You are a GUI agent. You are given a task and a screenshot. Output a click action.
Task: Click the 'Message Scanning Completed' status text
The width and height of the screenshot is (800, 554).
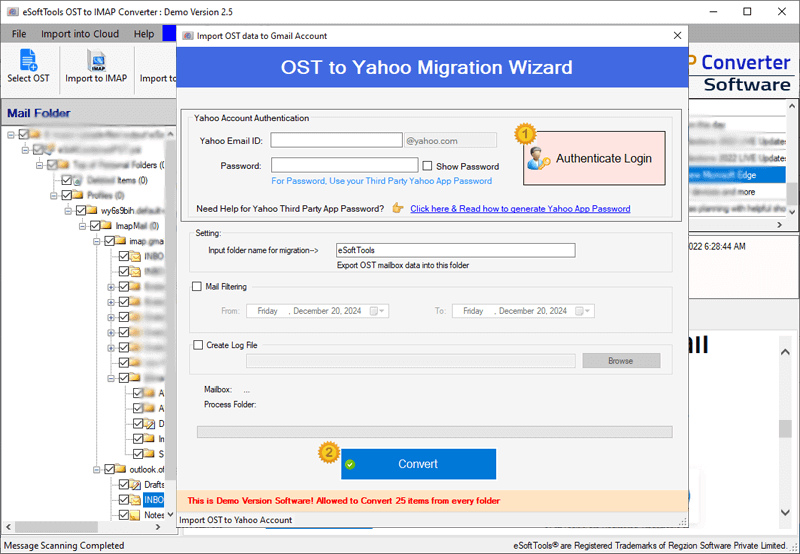(64, 545)
